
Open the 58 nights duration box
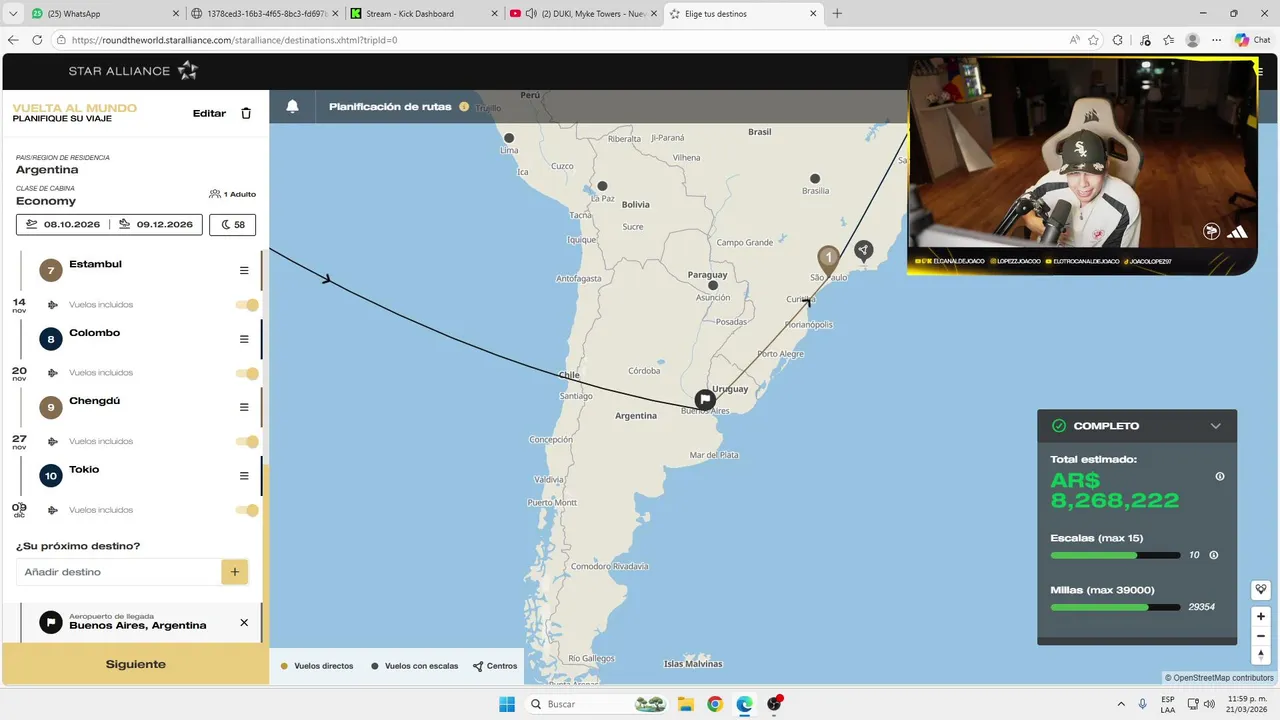pos(232,225)
